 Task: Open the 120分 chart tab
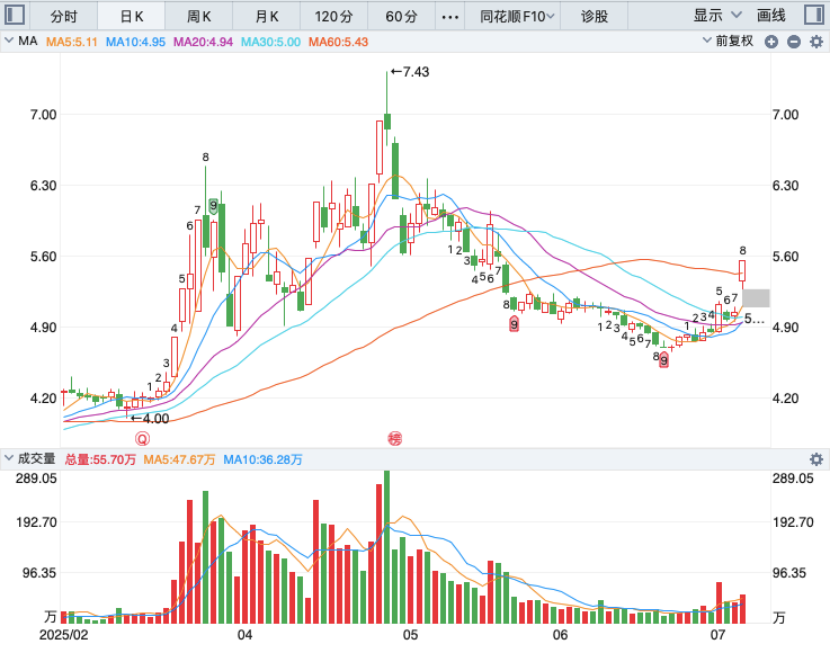(x=334, y=16)
